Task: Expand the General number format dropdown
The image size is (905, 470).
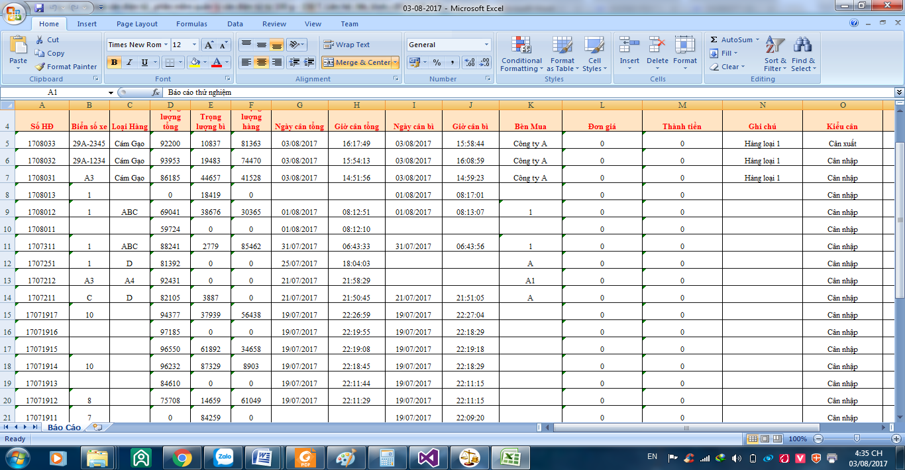Action: coord(487,45)
